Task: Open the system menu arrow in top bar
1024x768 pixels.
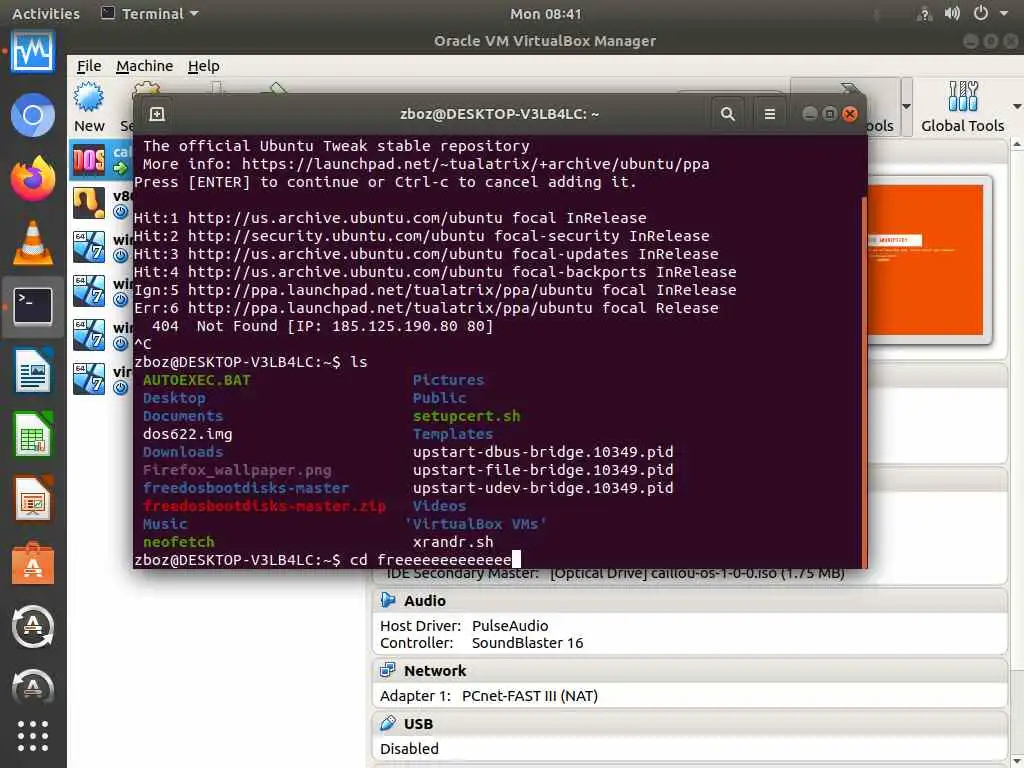Action: coord(1004,14)
